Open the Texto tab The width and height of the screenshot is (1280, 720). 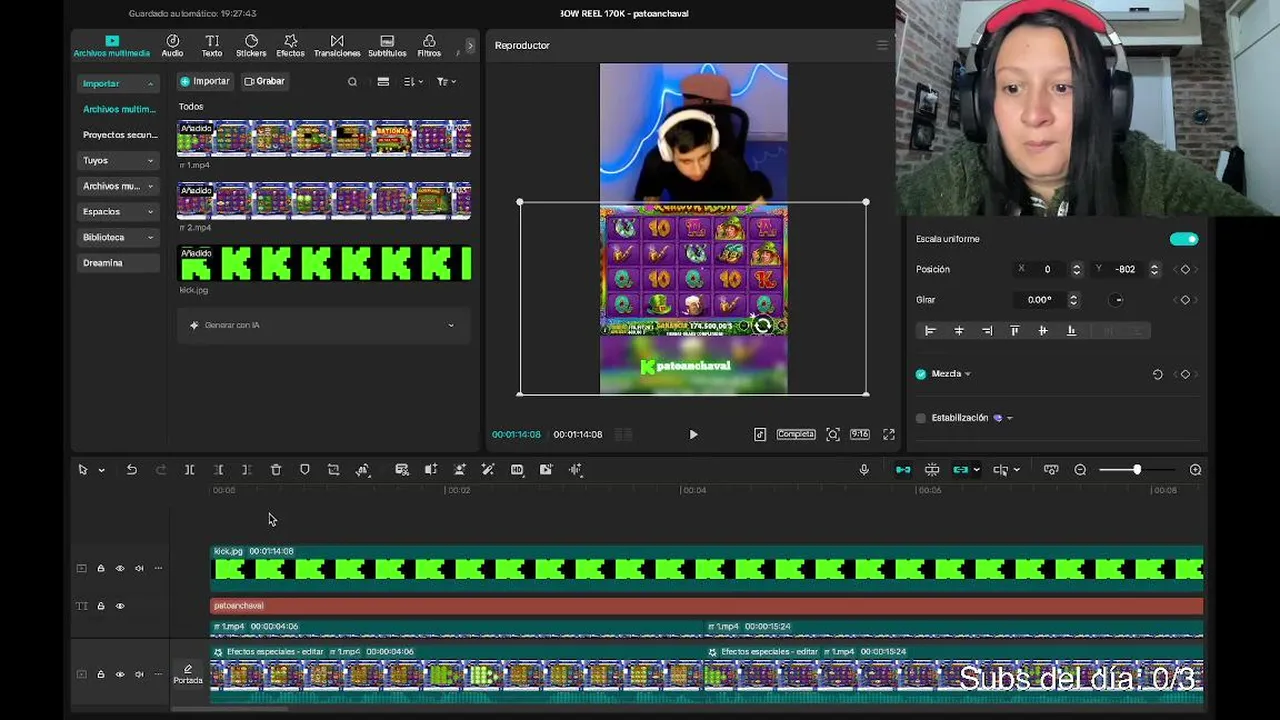(212, 46)
